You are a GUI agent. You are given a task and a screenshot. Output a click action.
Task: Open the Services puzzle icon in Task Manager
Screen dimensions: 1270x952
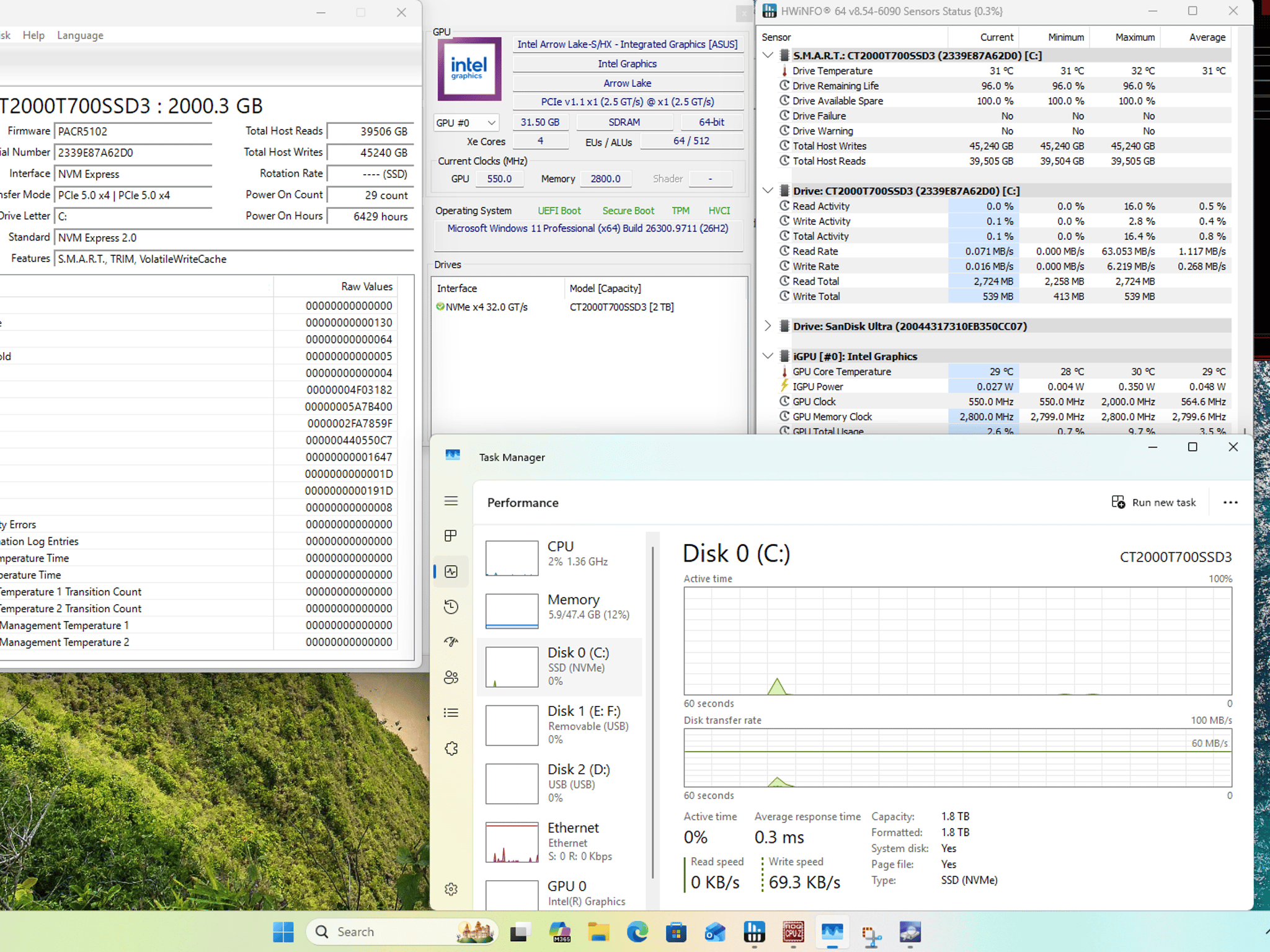tap(451, 748)
